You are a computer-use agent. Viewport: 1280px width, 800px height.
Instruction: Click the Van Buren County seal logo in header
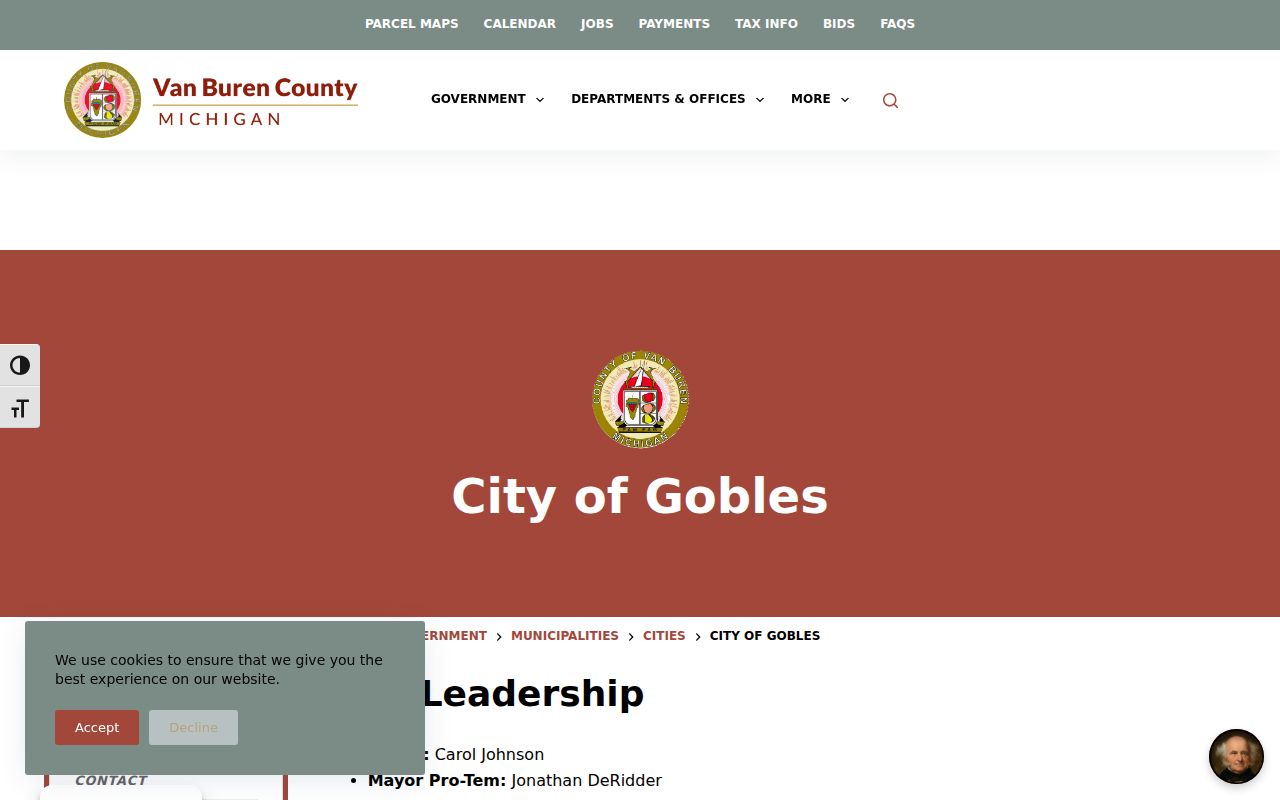(103, 100)
